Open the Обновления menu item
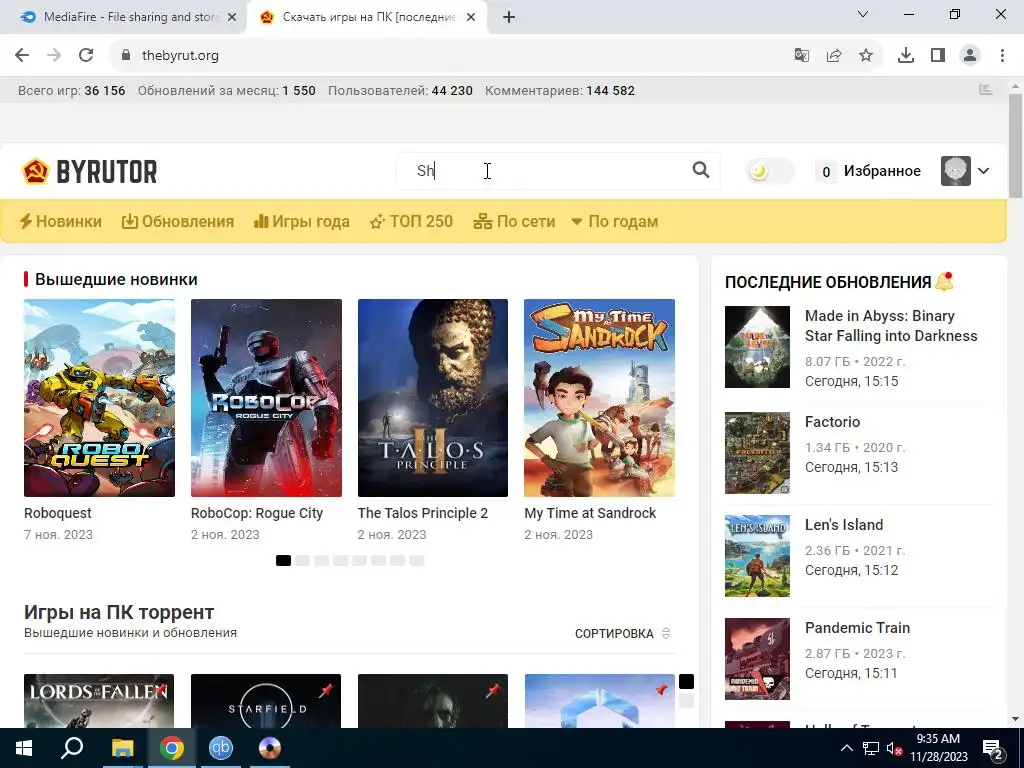This screenshot has width=1024, height=768. [x=178, y=221]
